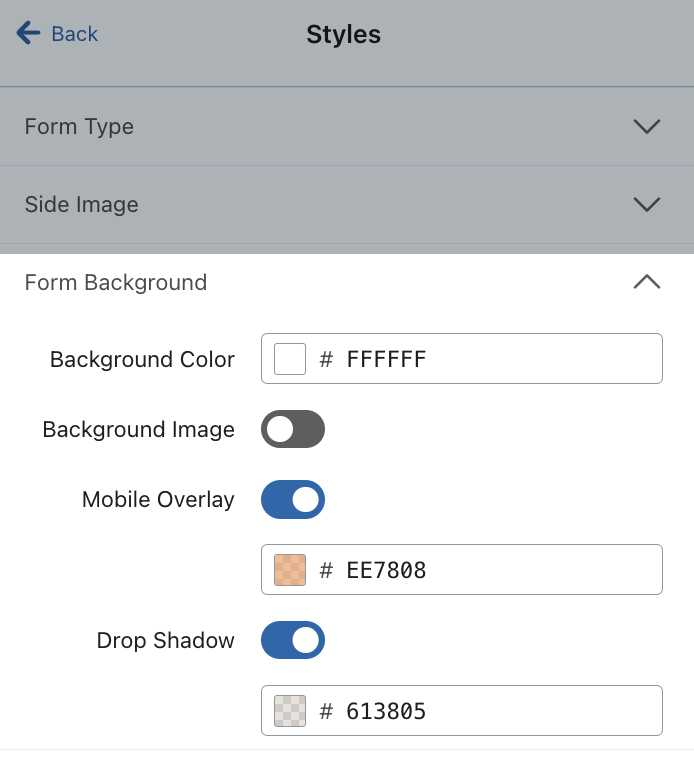Expand the Form Type section chevron

647,127
